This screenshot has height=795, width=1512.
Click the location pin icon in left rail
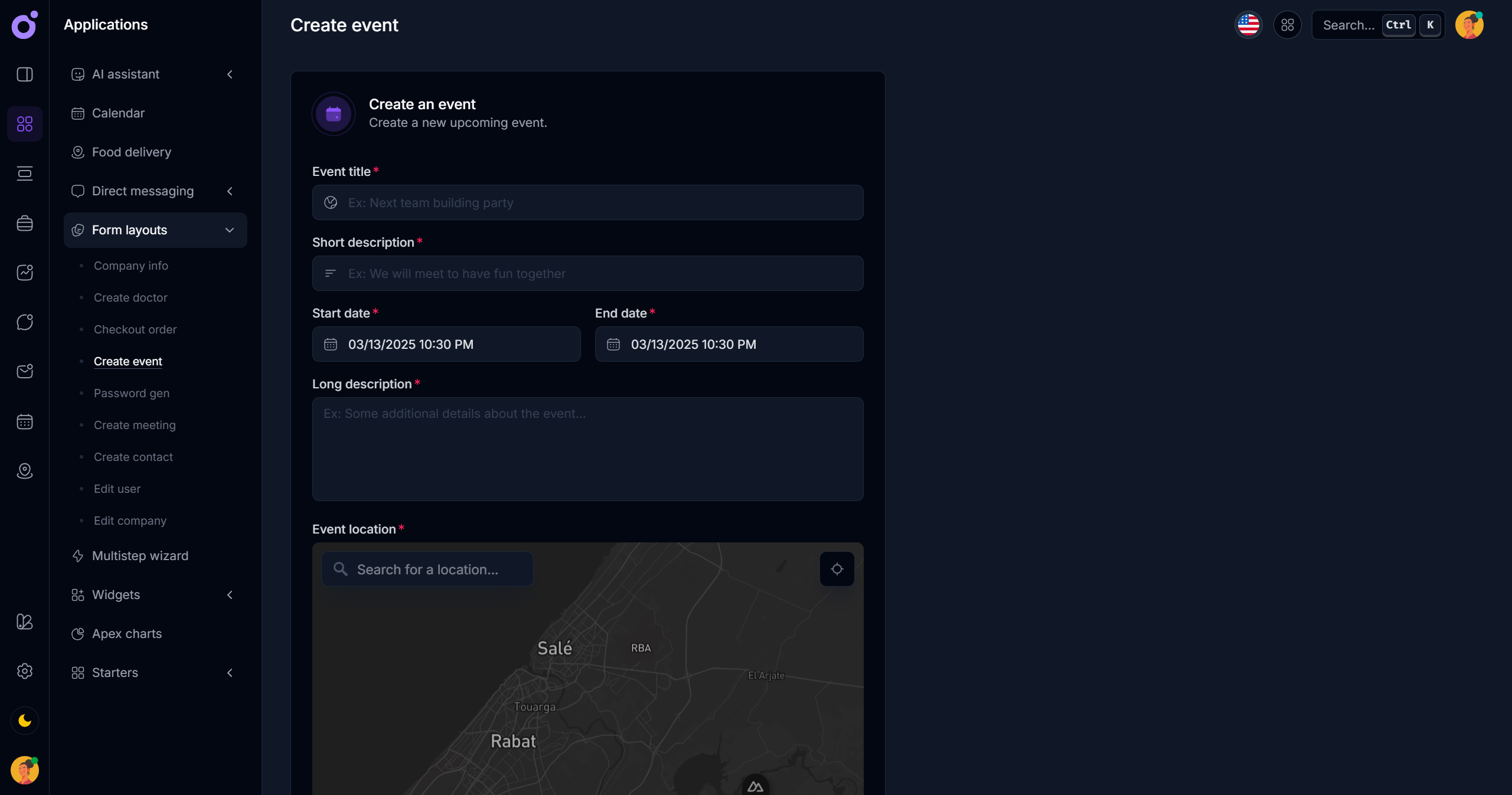coord(24,471)
